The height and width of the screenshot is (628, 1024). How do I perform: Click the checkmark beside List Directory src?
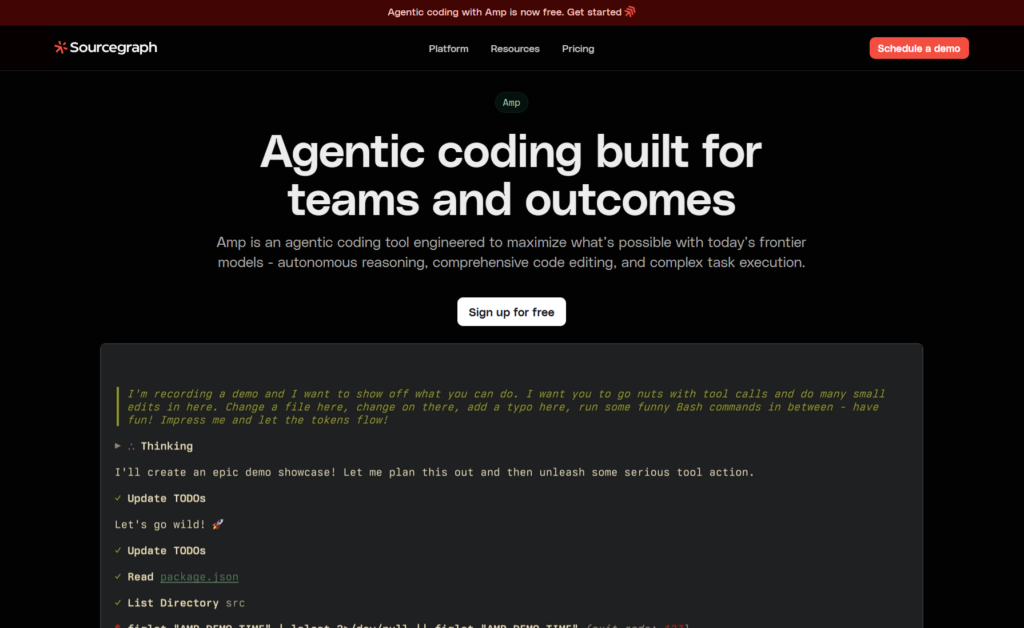(x=117, y=602)
